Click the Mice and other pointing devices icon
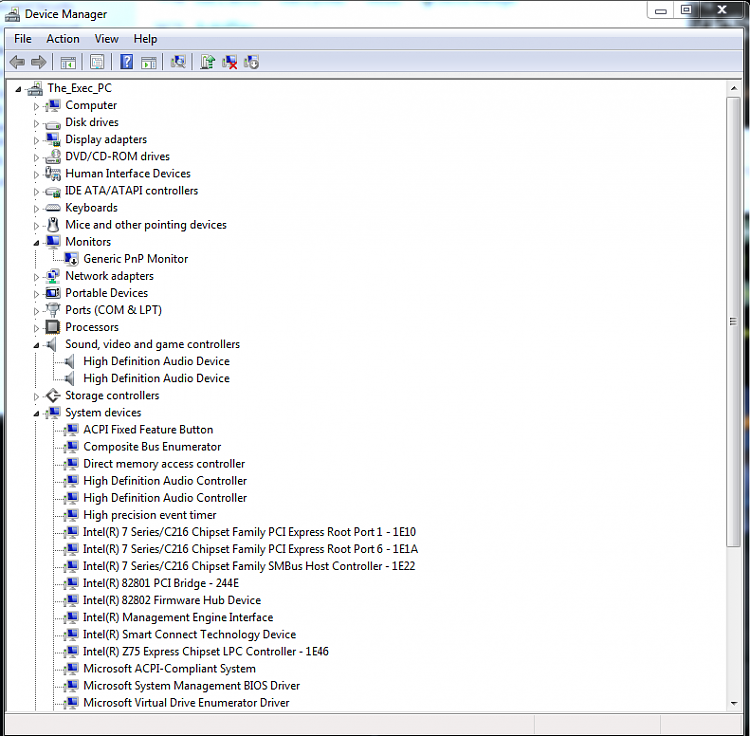 53,225
